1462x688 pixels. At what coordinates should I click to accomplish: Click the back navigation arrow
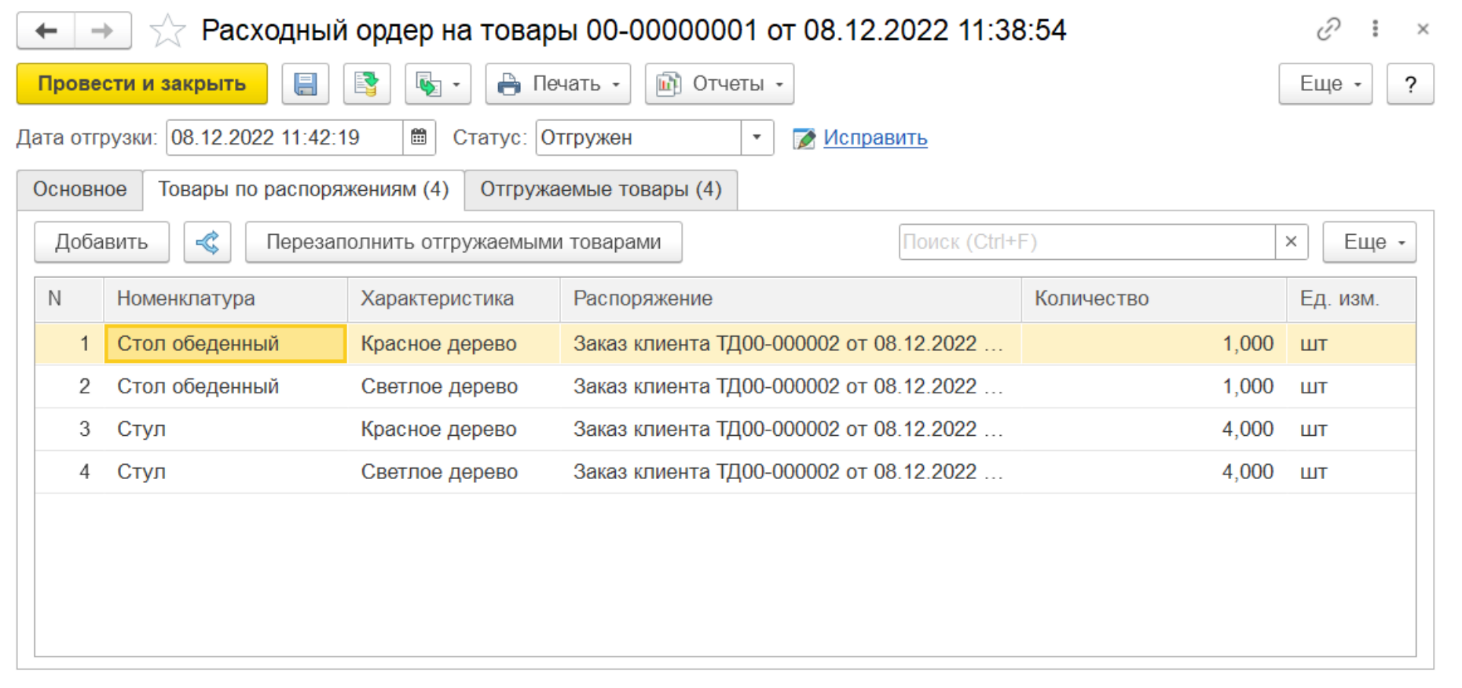tap(46, 31)
